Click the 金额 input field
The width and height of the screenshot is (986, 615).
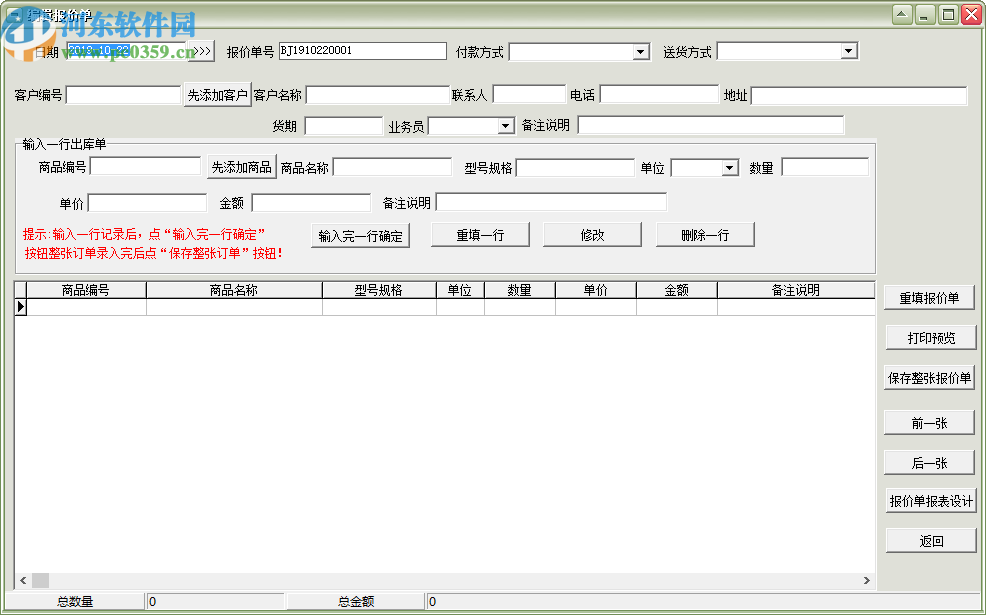311,202
